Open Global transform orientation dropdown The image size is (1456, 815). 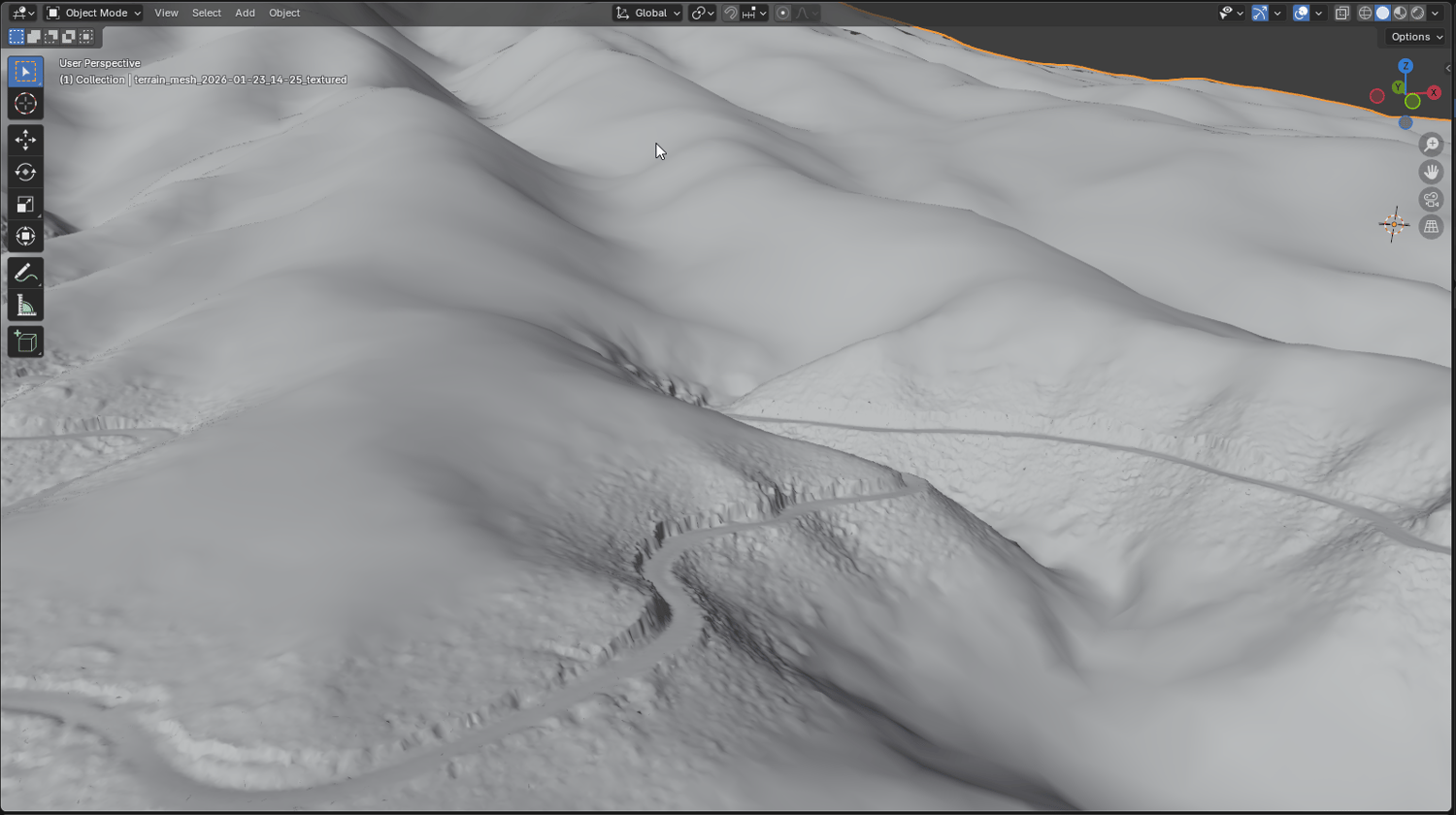tap(647, 13)
